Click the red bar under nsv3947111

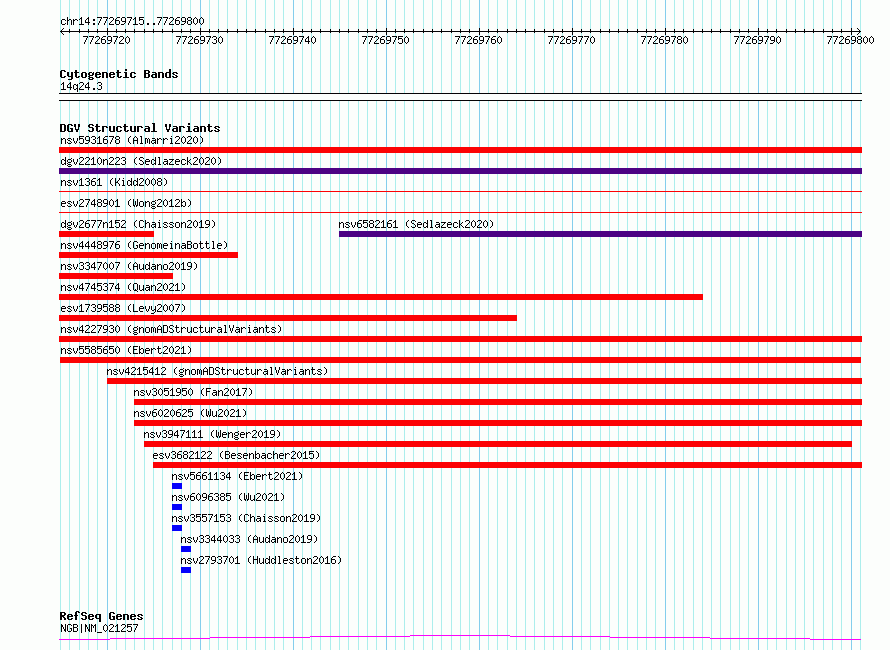[498, 444]
